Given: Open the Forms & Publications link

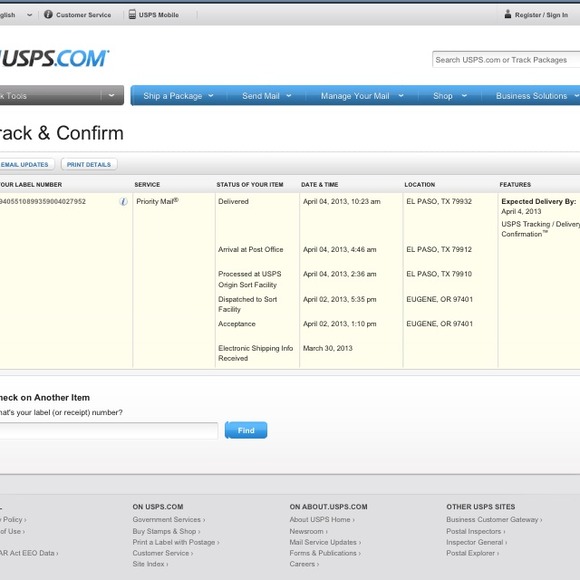Looking at the screenshot, I should (325, 553).
